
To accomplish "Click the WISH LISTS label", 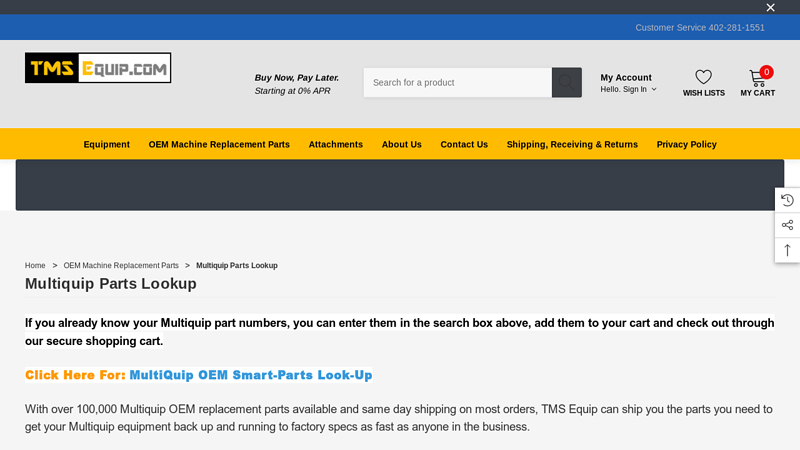I will click(704, 93).
